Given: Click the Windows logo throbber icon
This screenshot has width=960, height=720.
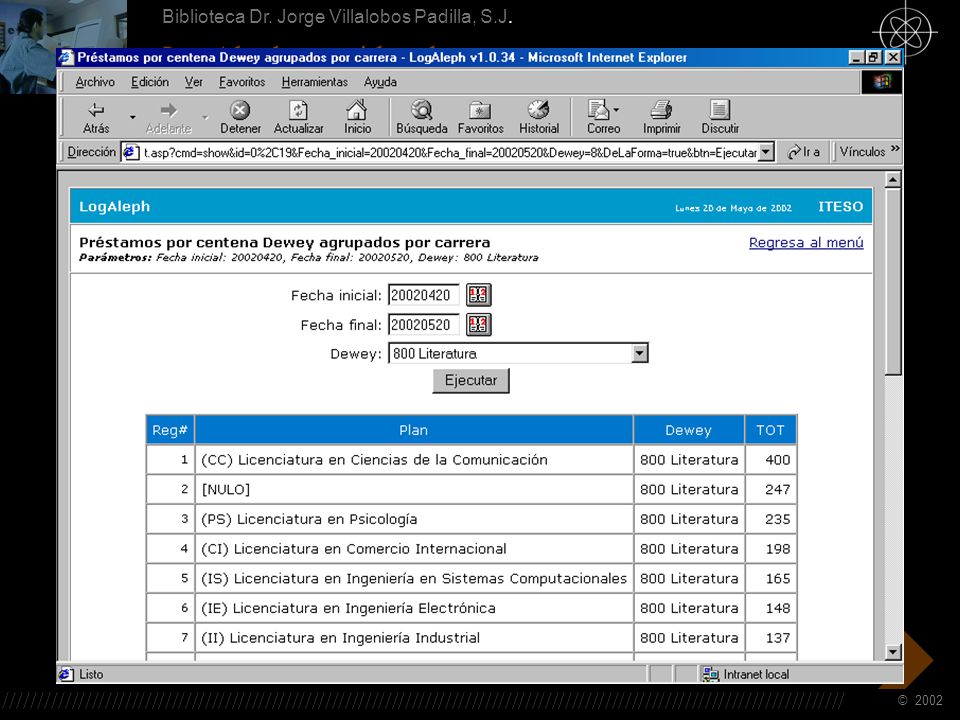Looking at the screenshot, I should [x=882, y=82].
